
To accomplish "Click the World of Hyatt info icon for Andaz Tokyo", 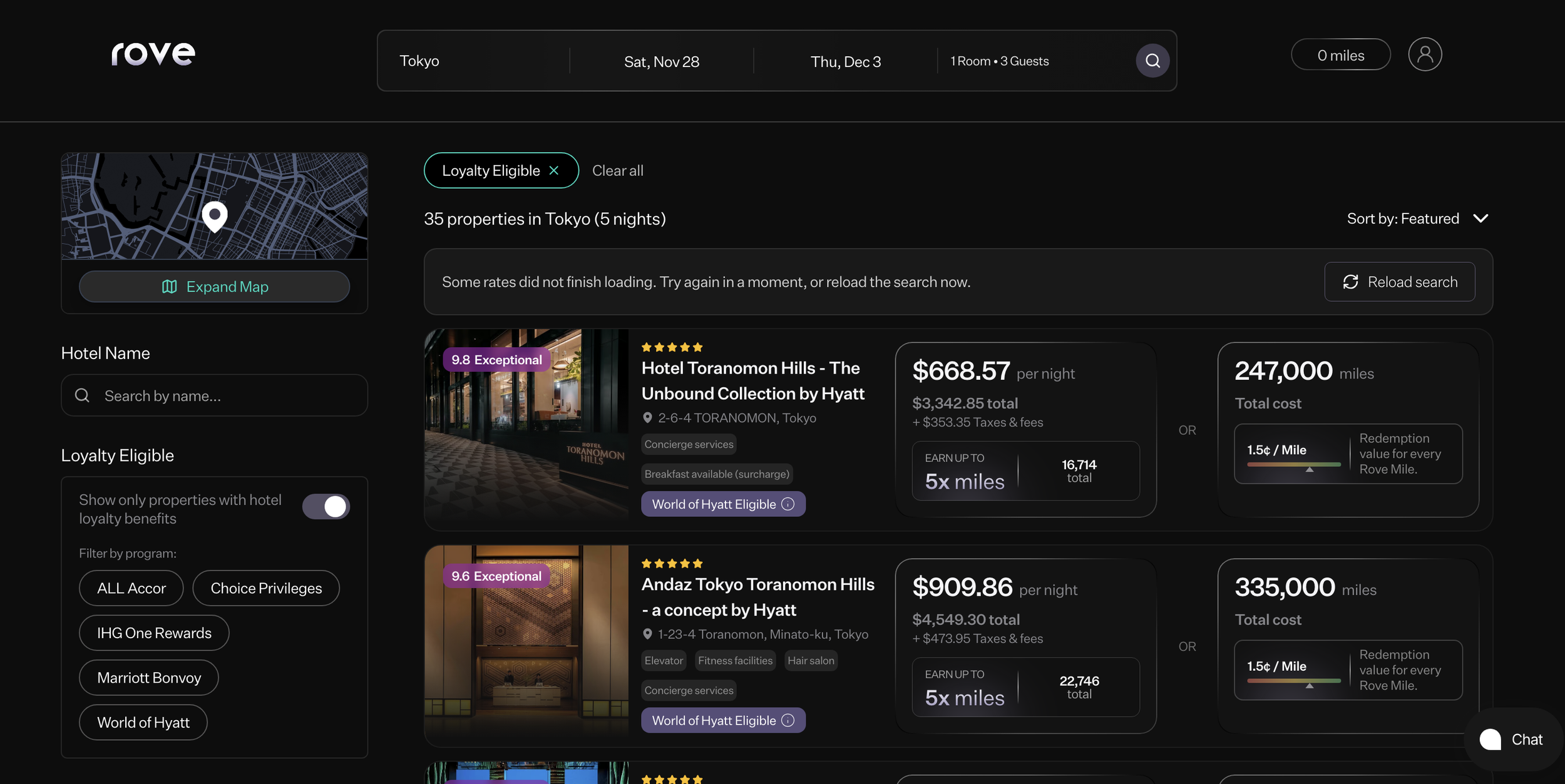I will [788, 721].
